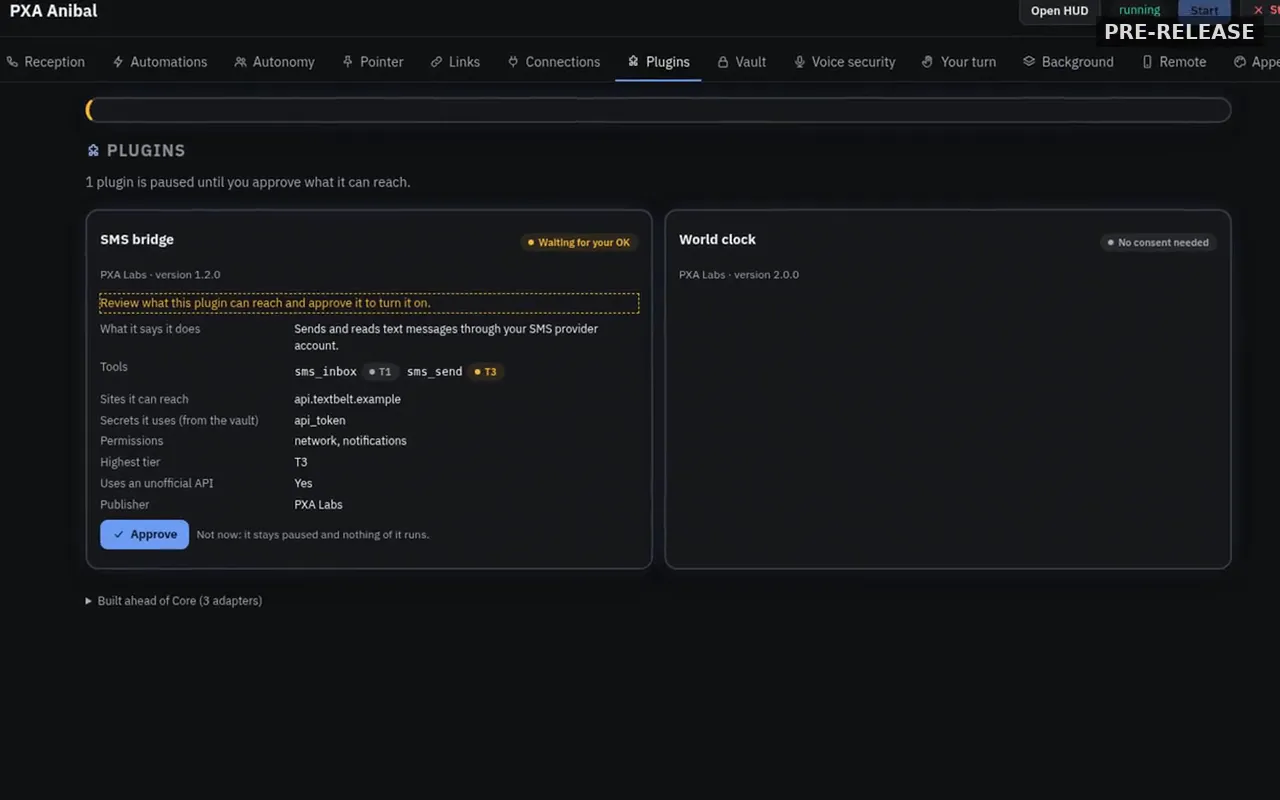Select the Plugins tab
This screenshot has height=800, width=1280.
(658, 62)
